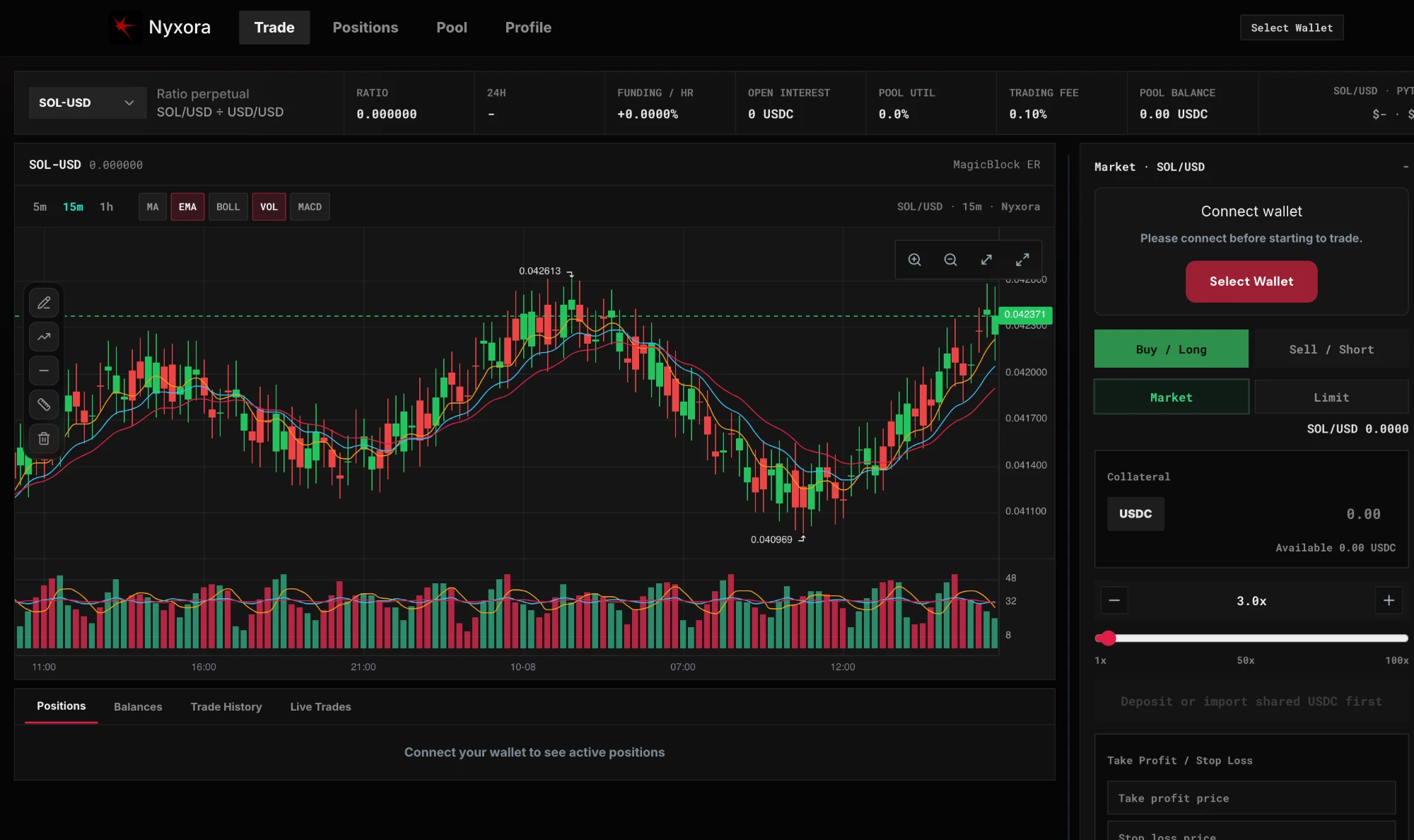
Task: Click the collateral amount 0.00 field
Action: (1363, 514)
